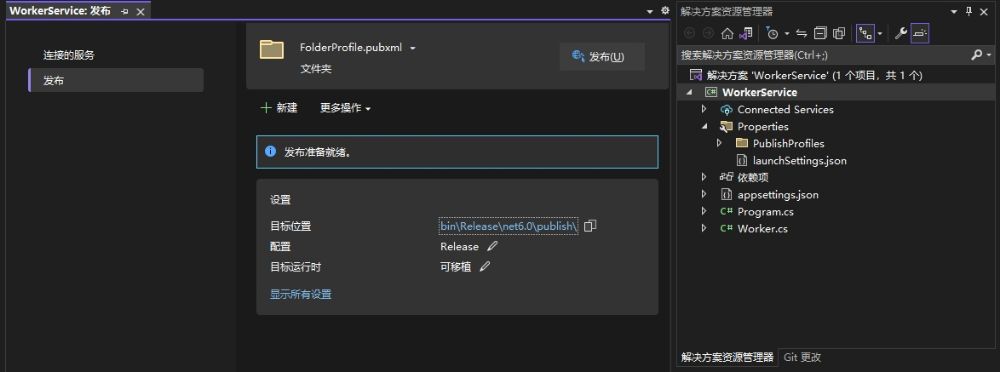Click the yellow publish folder icon
This screenshot has height=372, width=1000.
[272, 49]
